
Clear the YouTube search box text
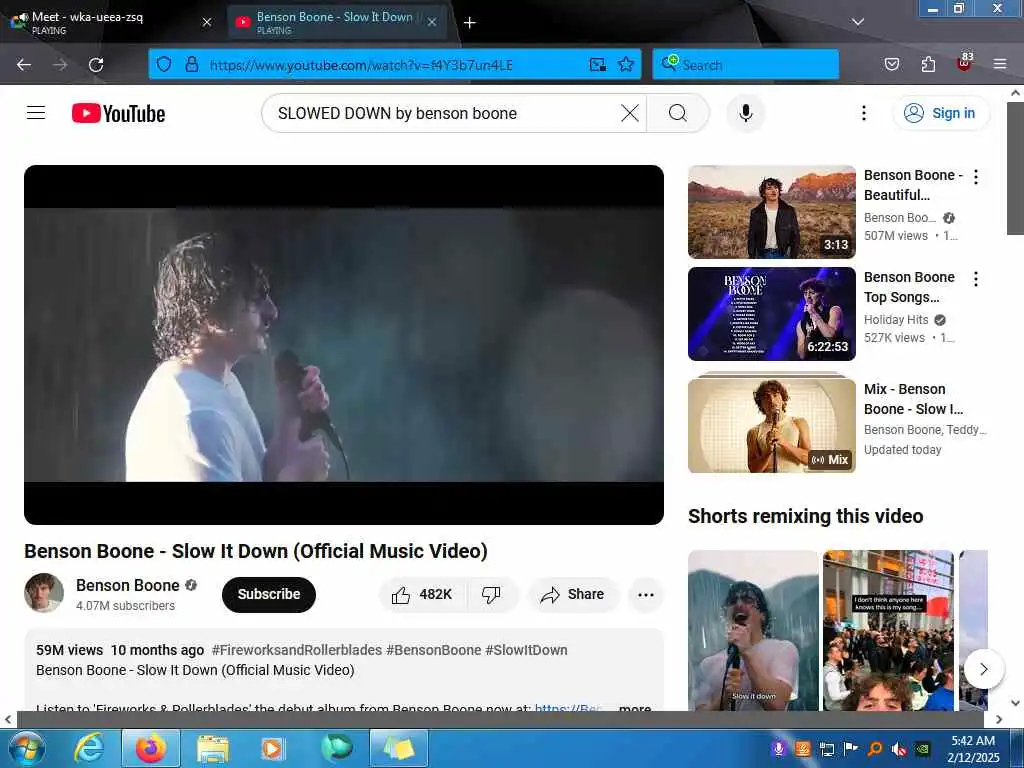[630, 113]
